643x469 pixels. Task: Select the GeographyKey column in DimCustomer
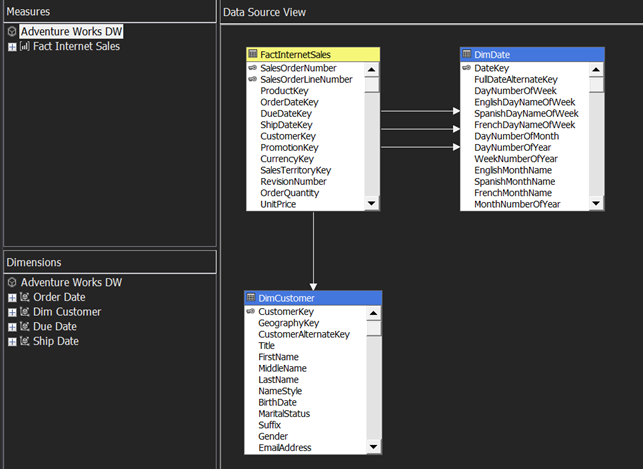289,323
